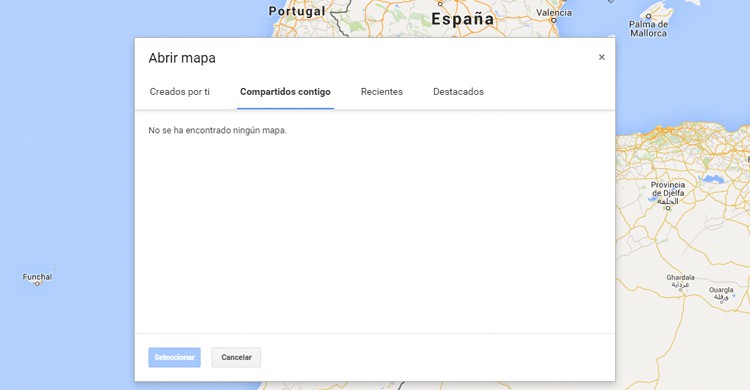Click the Cancelar button
This screenshot has height=390, width=750.
(236, 357)
